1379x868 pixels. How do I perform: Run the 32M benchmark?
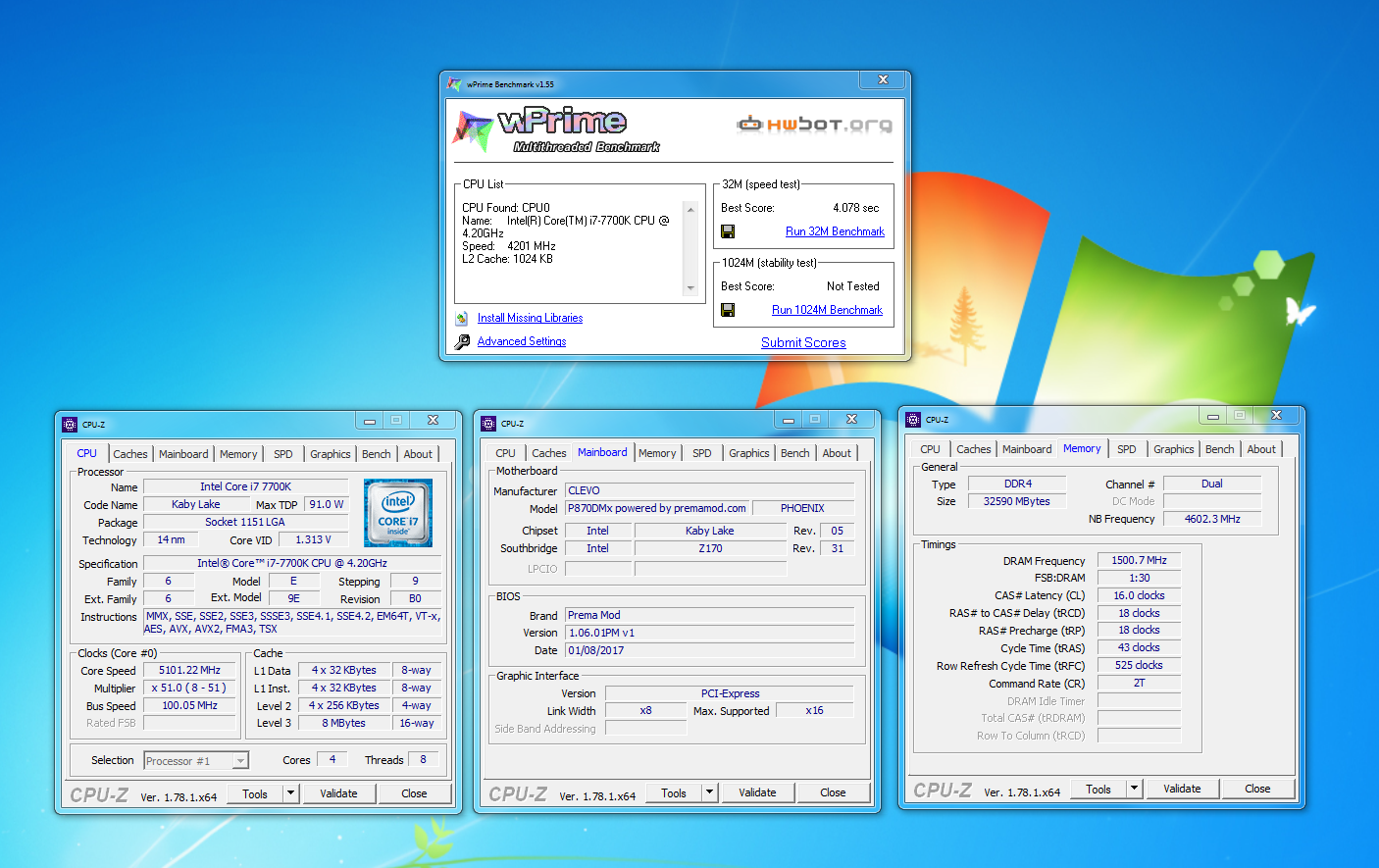835,231
